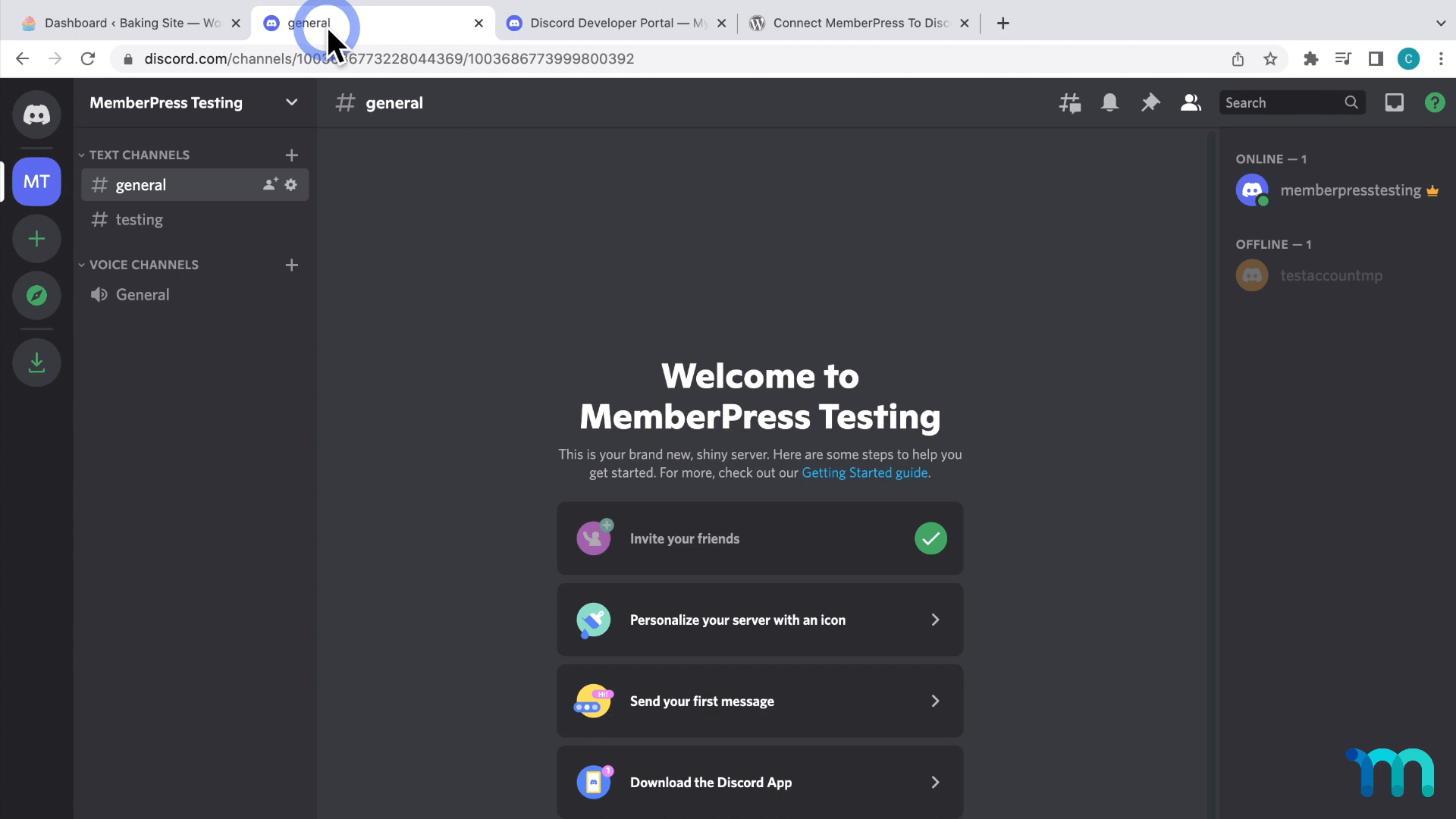Click the Getting Started guide link
1456x819 pixels.
pyautogui.click(x=864, y=472)
